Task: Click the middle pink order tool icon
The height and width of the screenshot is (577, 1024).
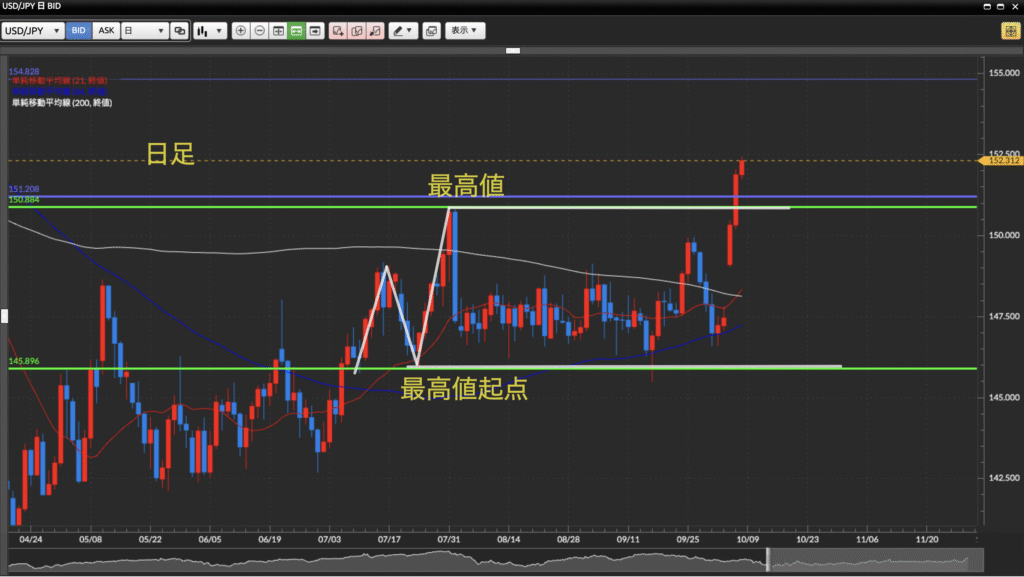Action: (x=357, y=31)
